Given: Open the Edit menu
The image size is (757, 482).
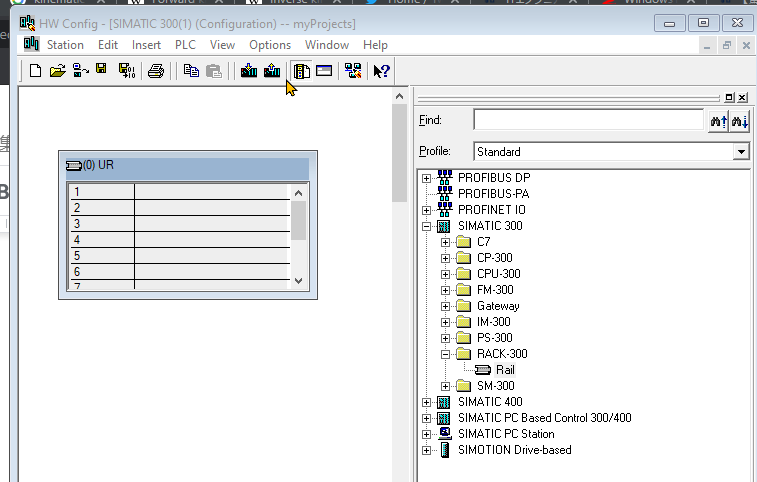Looking at the screenshot, I should click(108, 45).
